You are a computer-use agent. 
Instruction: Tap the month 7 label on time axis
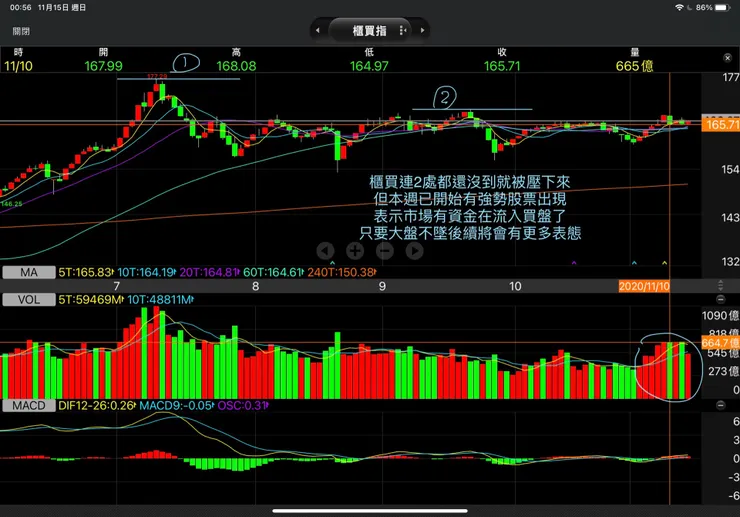pyautogui.click(x=117, y=286)
